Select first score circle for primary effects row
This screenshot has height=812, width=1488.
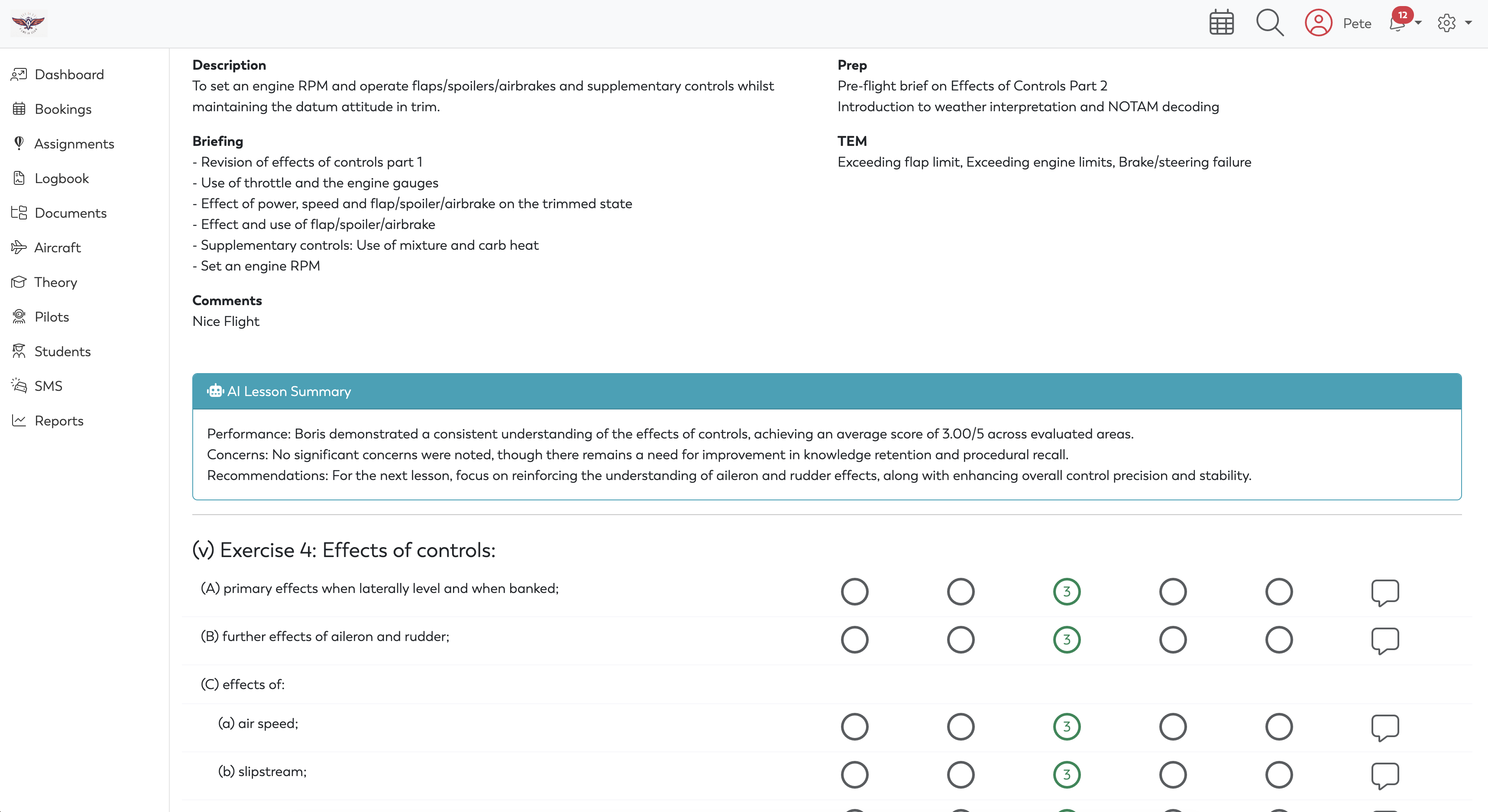(x=854, y=591)
